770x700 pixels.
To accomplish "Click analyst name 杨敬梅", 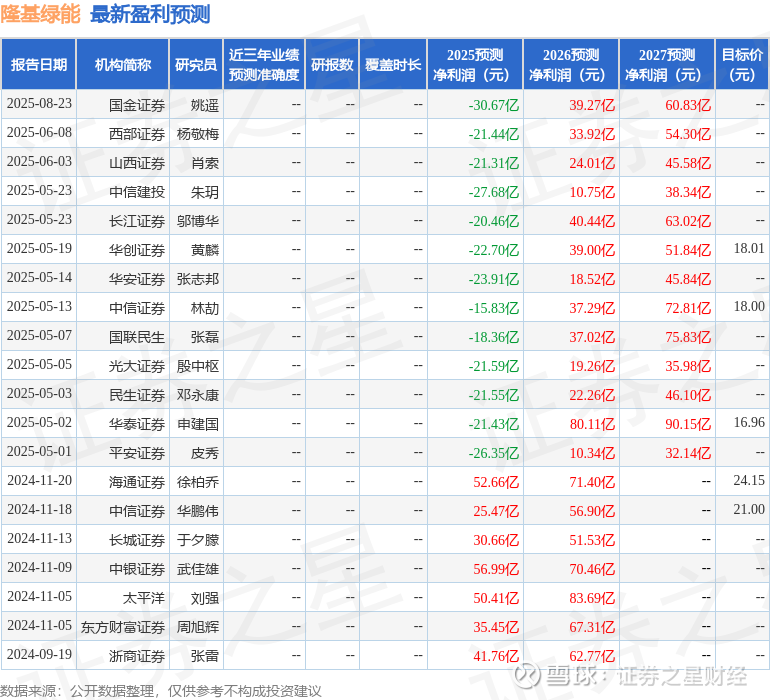I will point(198,134).
